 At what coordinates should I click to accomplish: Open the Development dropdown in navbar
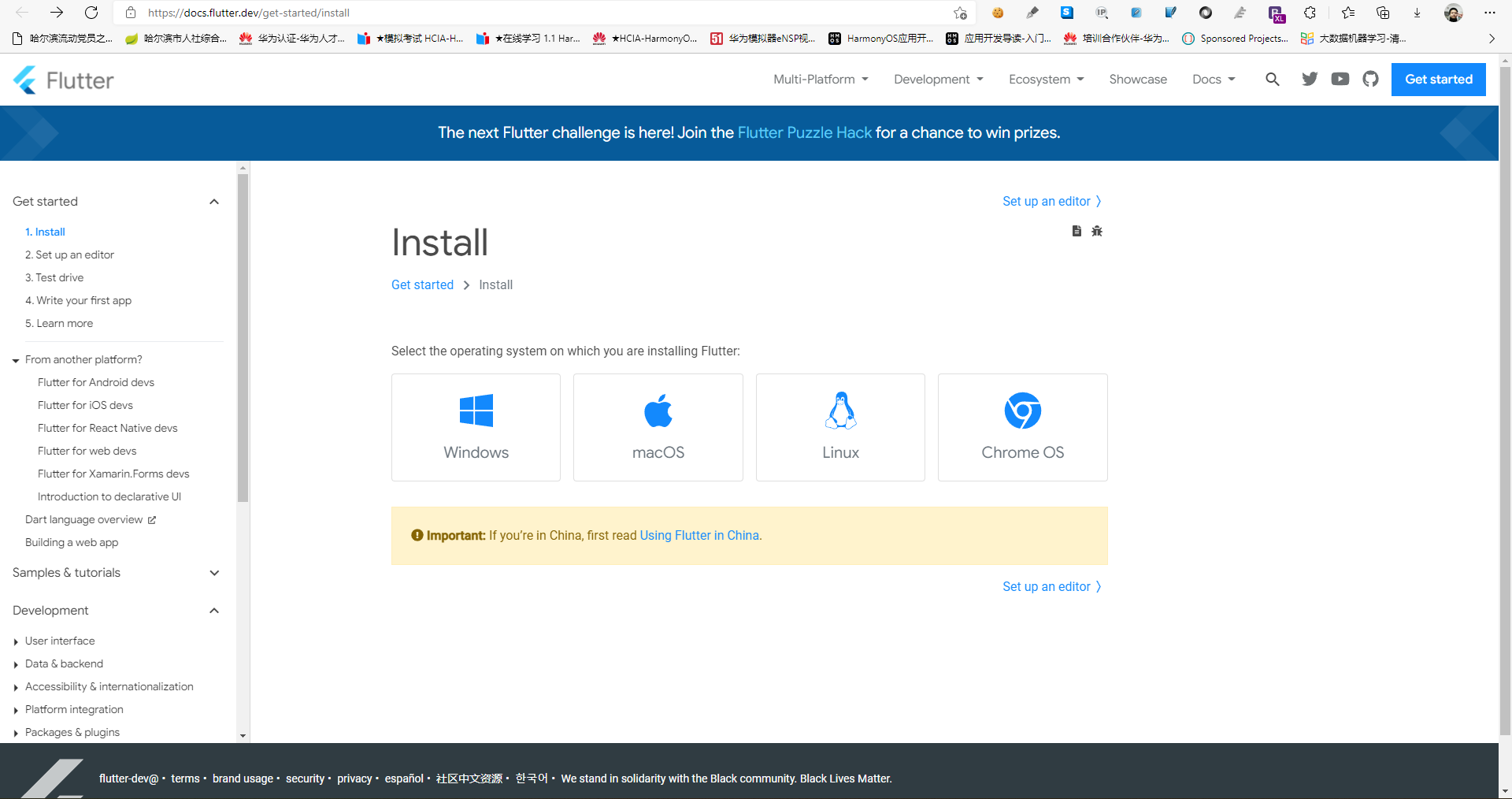point(939,80)
